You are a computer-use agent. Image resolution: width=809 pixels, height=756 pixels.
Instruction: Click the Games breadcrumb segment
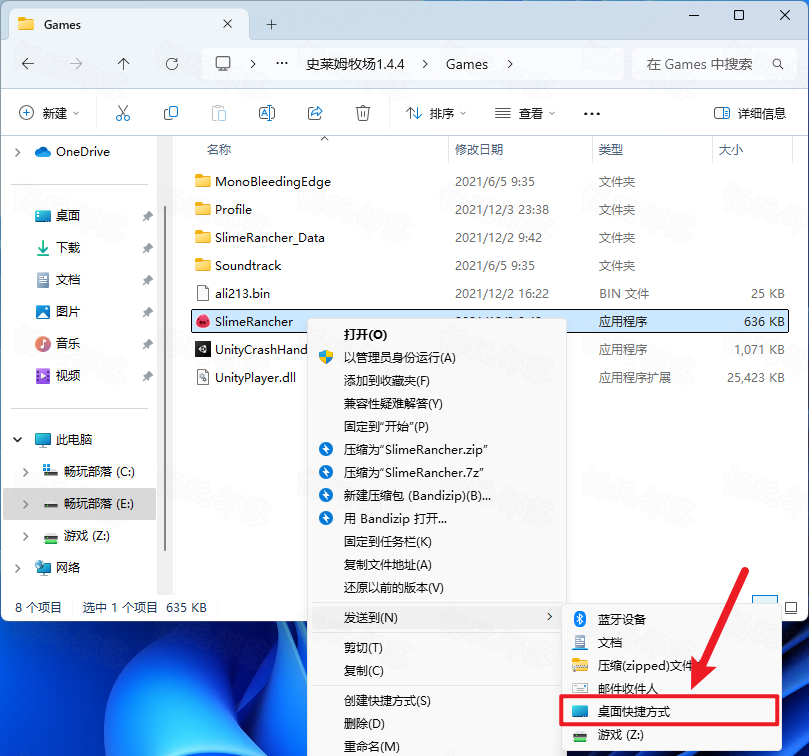(467, 64)
